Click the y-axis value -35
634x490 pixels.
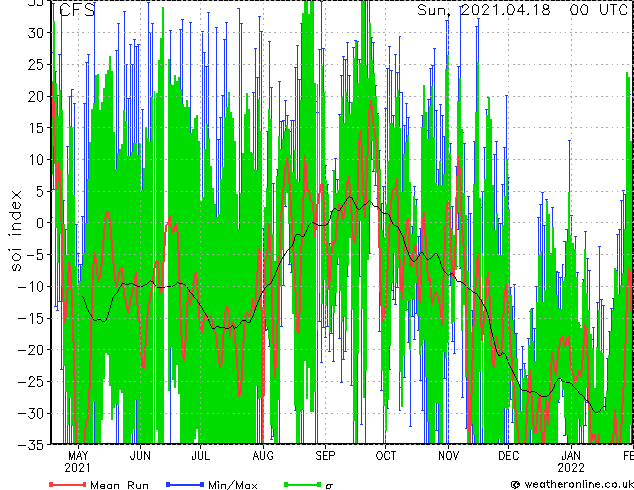point(31,444)
